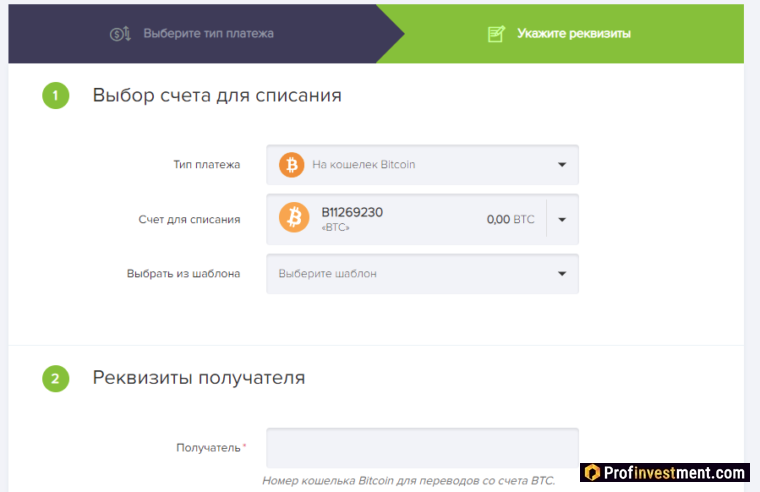
Task: Click the 0,00 BTC balance value
Action: tap(510, 220)
